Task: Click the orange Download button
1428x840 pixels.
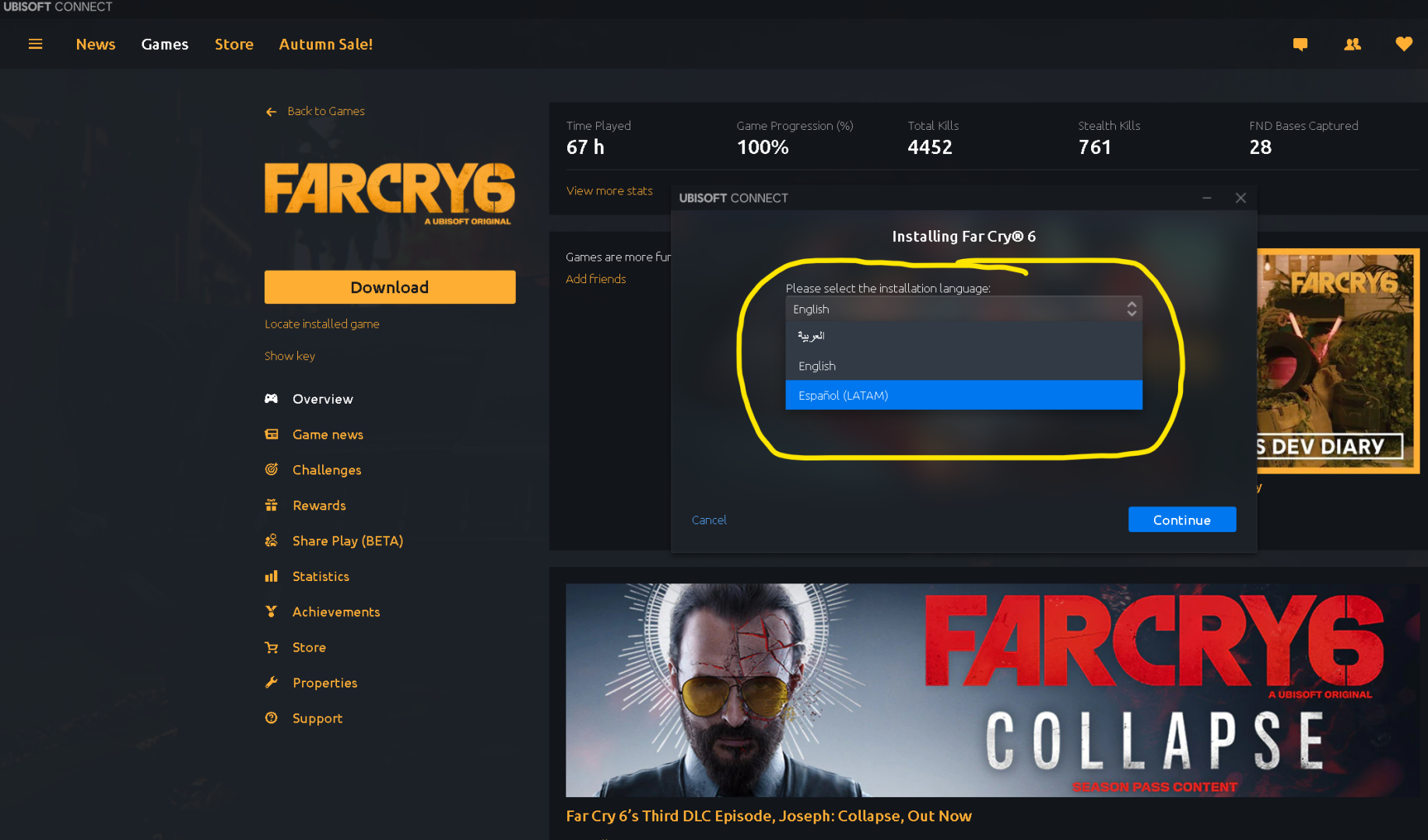Action: (x=390, y=287)
